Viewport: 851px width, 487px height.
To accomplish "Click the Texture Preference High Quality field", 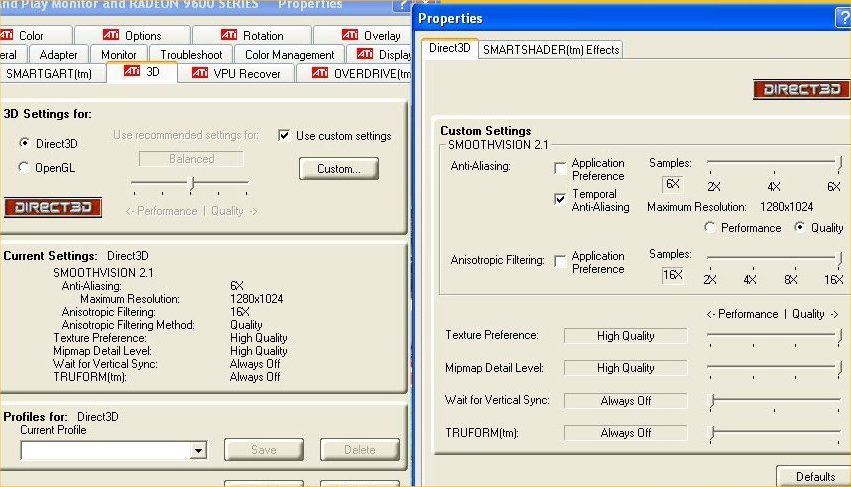I will [625, 336].
